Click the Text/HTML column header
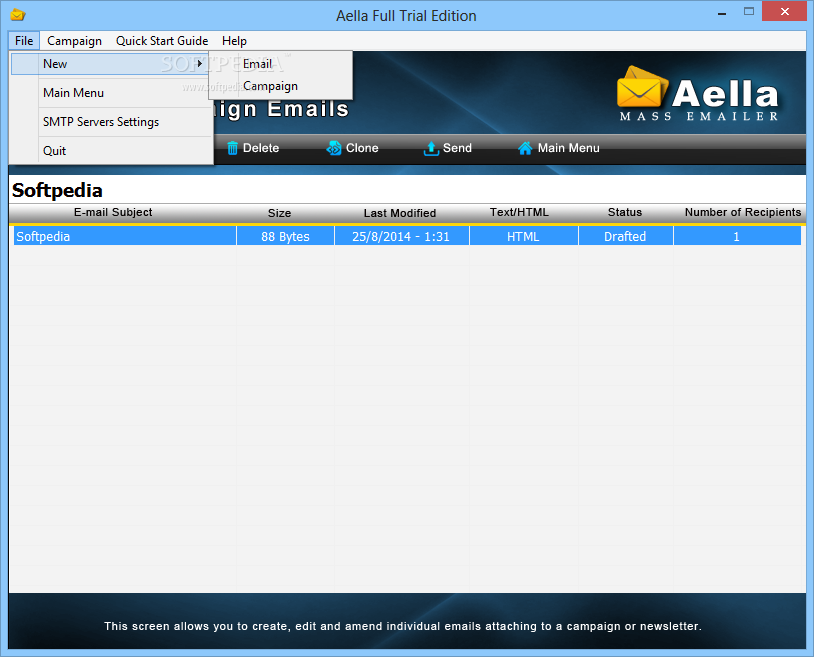Image resolution: width=814 pixels, height=657 pixels. tap(519, 212)
